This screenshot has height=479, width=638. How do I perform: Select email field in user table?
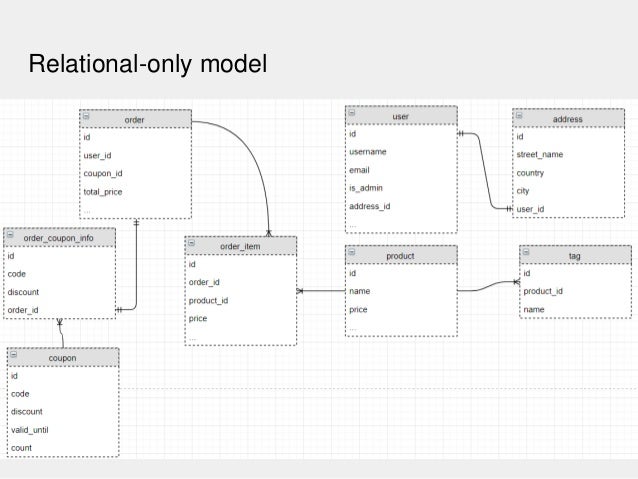pos(401,170)
